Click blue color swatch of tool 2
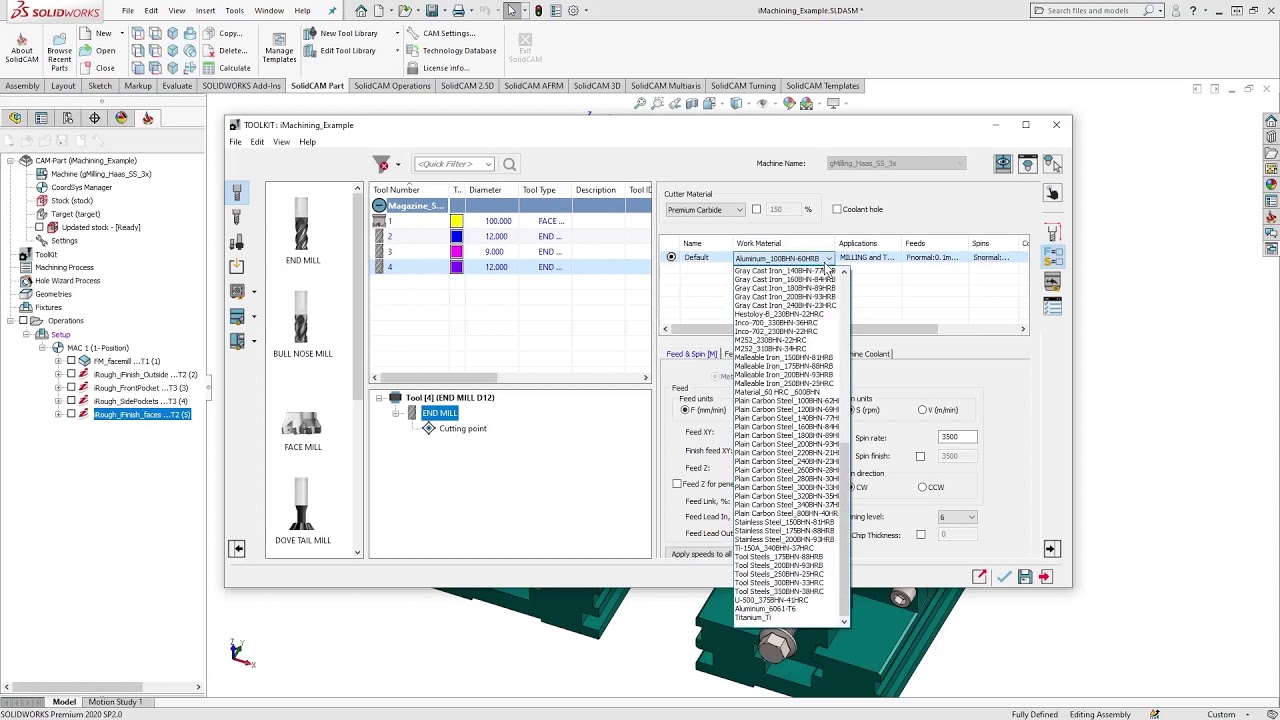This screenshot has width=1280, height=720. [457, 237]
